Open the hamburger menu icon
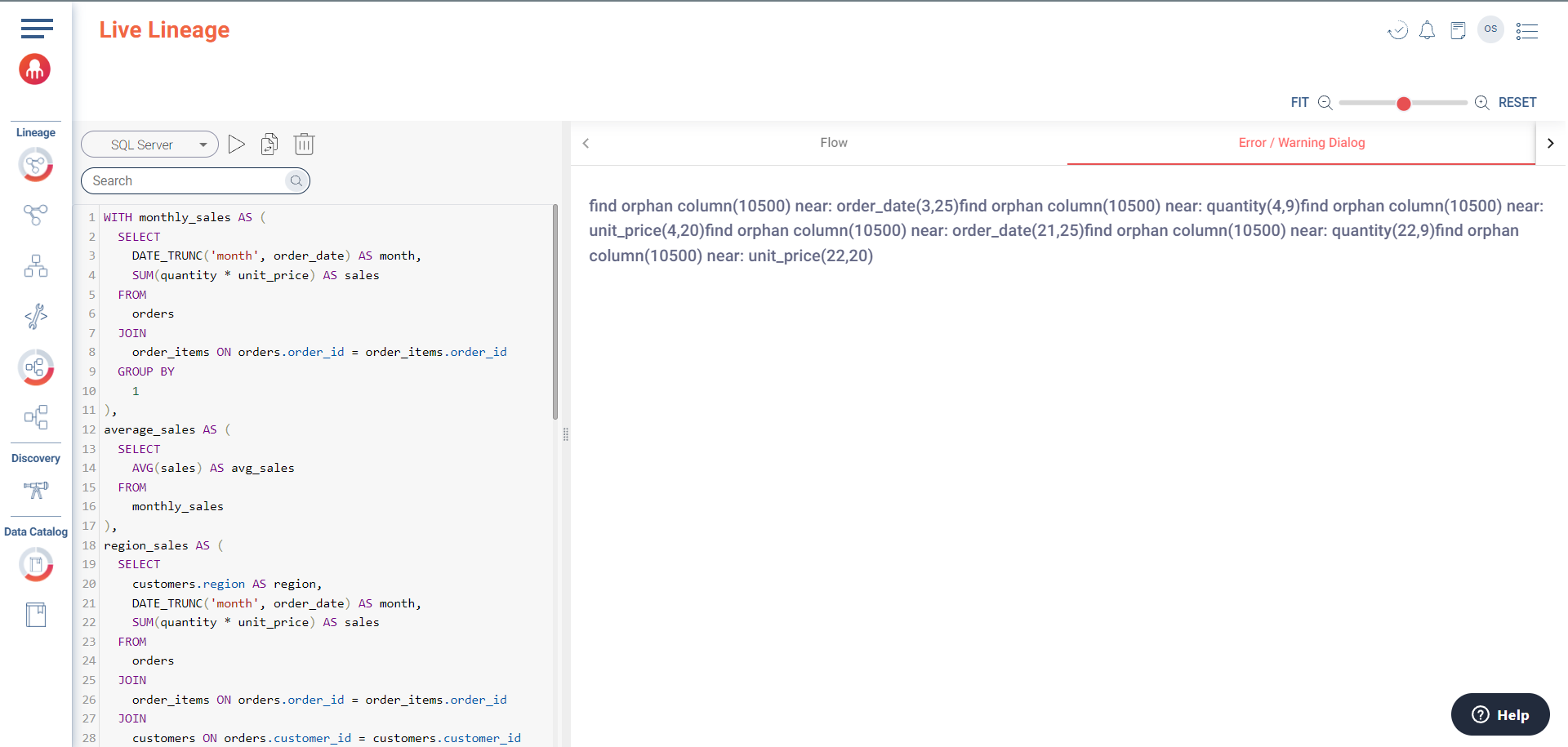1568x747 pixels. tap(37, 29)
